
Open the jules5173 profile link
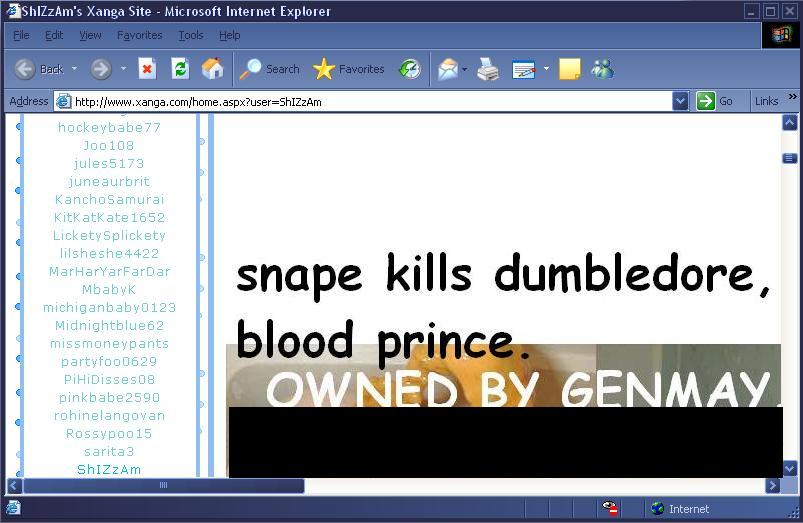[109, 163]
